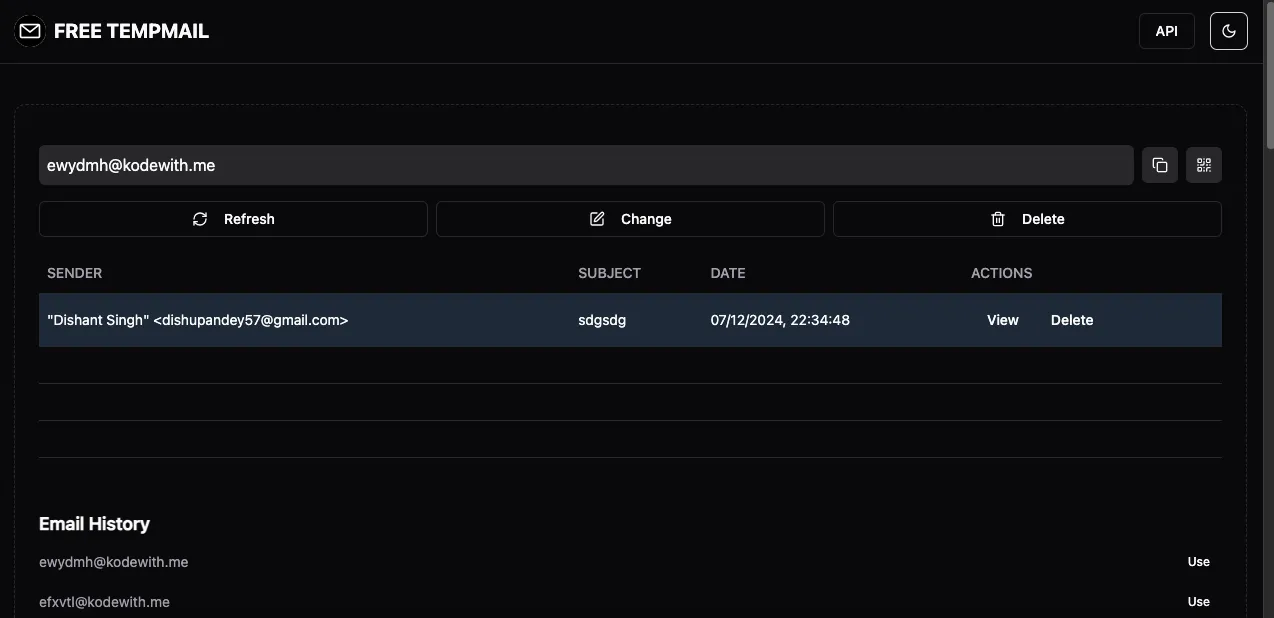
Task: Open the API page
Action: 1166,31
